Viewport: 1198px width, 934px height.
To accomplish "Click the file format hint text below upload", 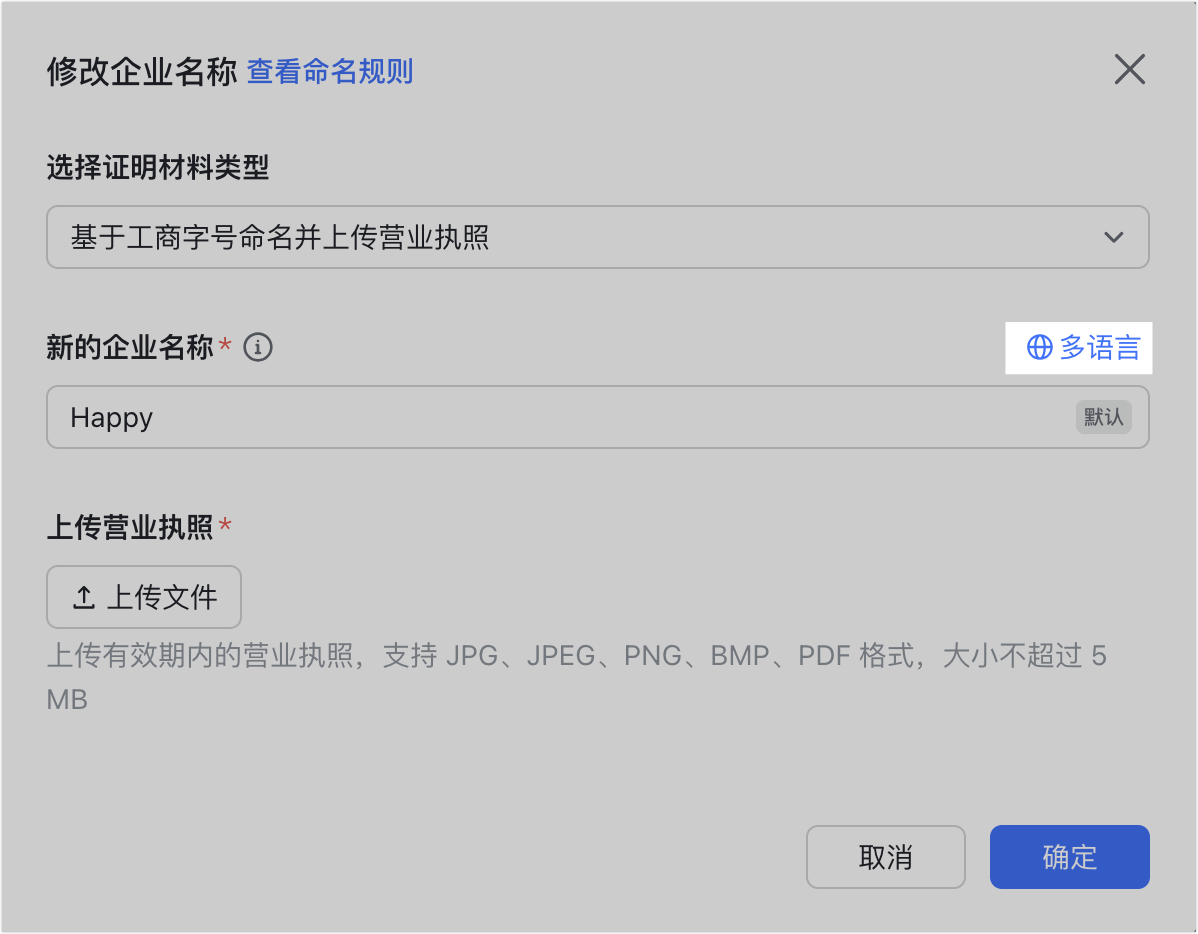I will (x=577, y=677).
